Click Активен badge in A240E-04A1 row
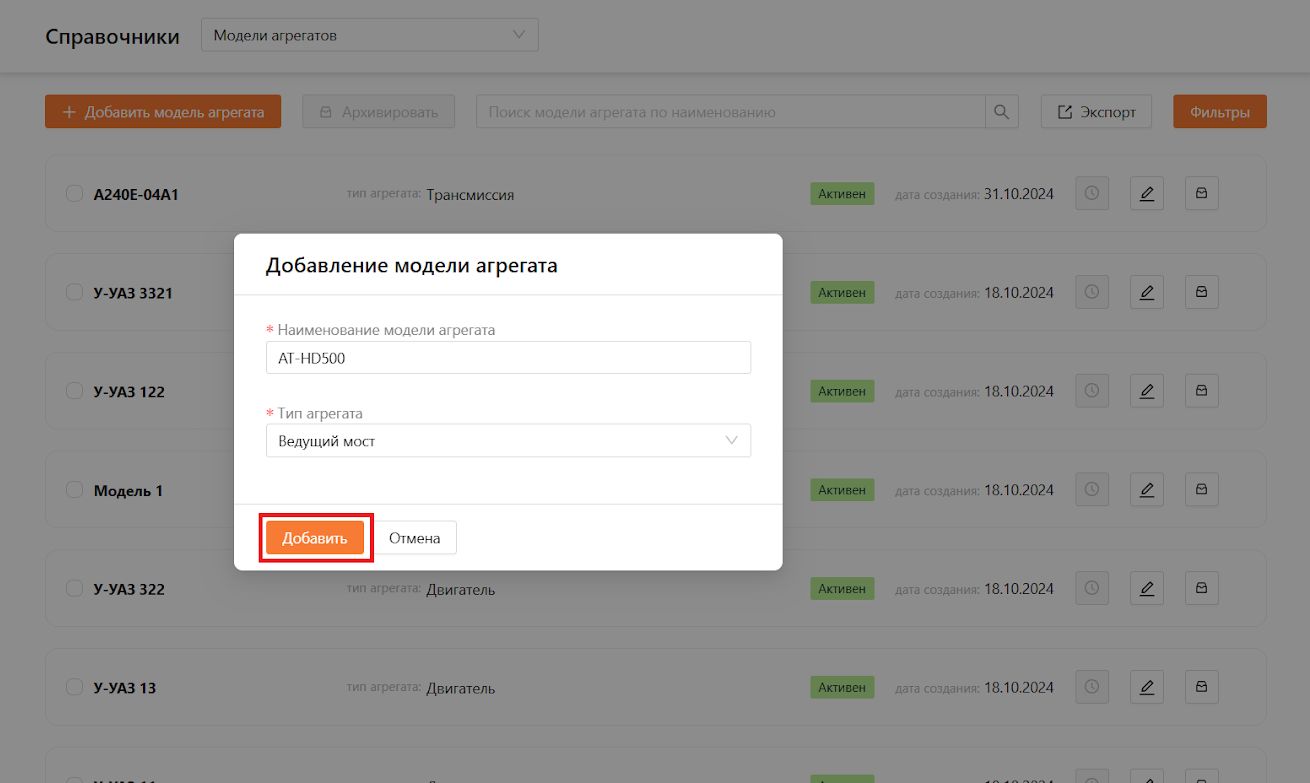The image size is (1310, 783). [x=842, y=194]
